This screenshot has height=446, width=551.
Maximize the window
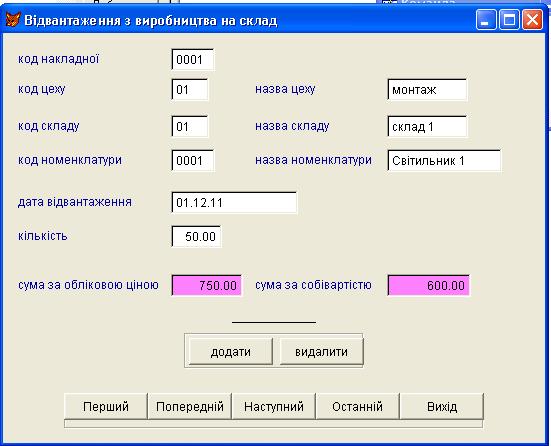[x=509, y=20]
